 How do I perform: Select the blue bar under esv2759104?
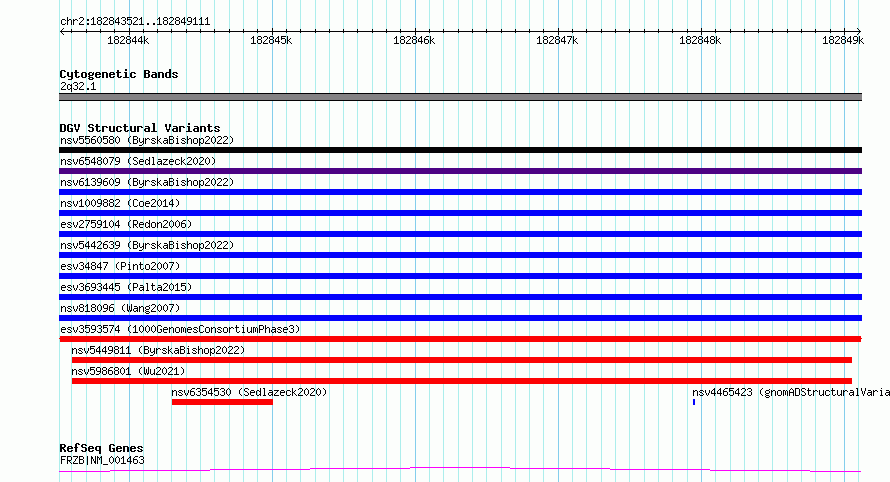[x=460, y=234]
